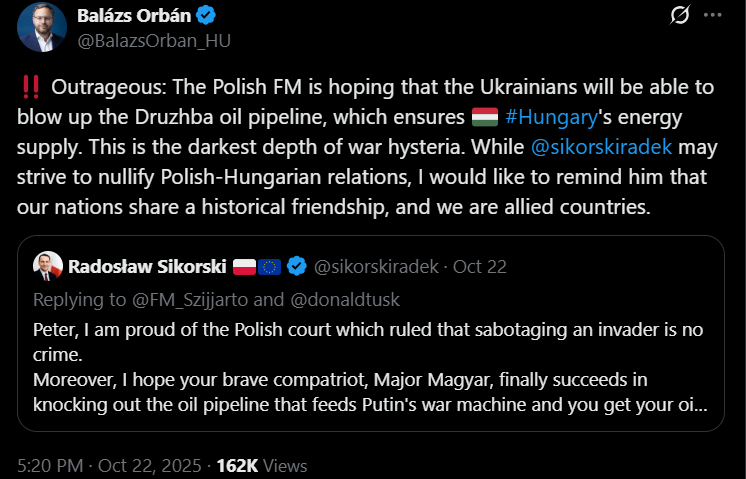746x479 pixels.
Task: Open Radosław Sikorski's avatar in quoted post
Action: pos(47,266)
